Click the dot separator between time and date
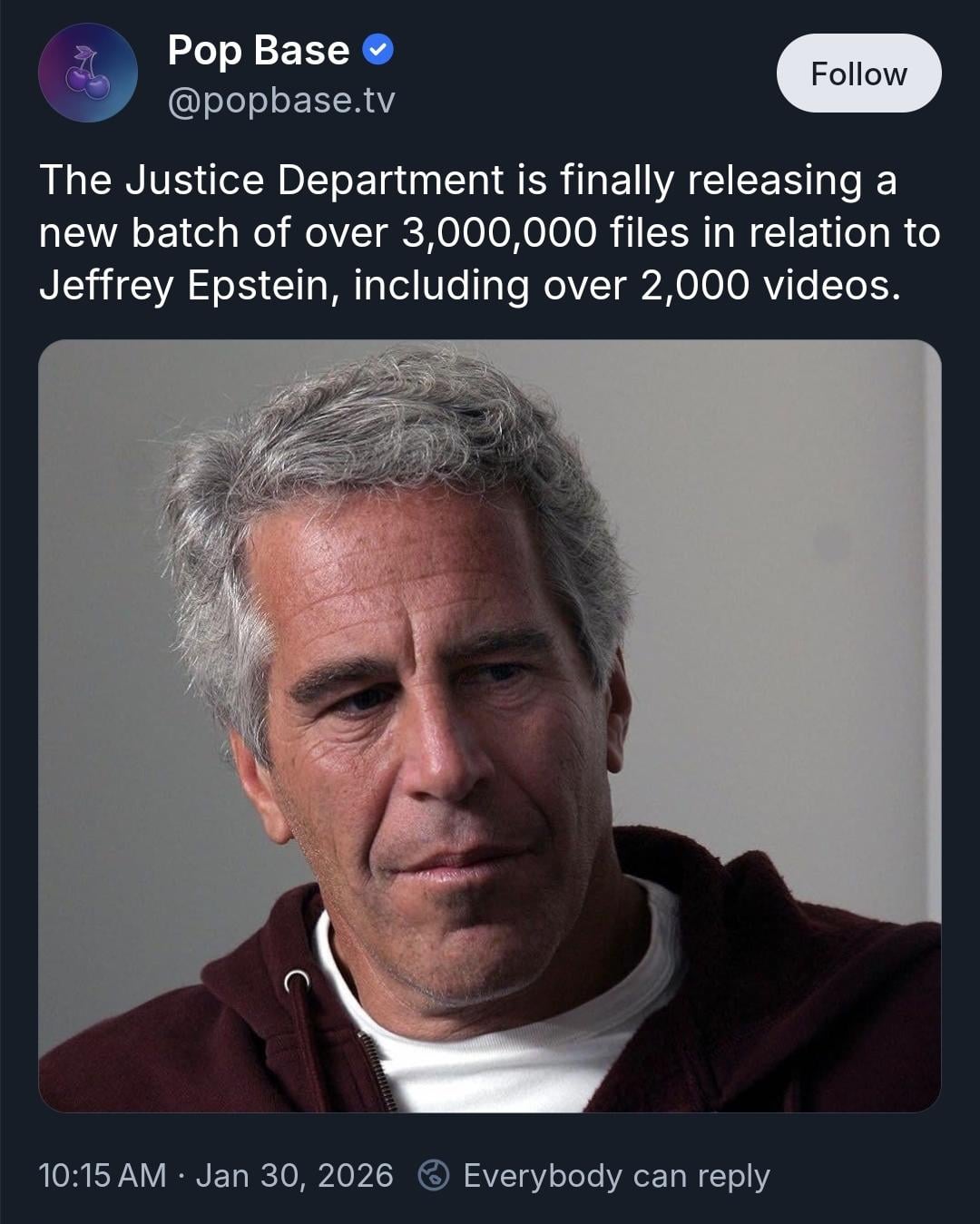The height and width of the screenshot is (1224, 980). (x=181, y=1176)
